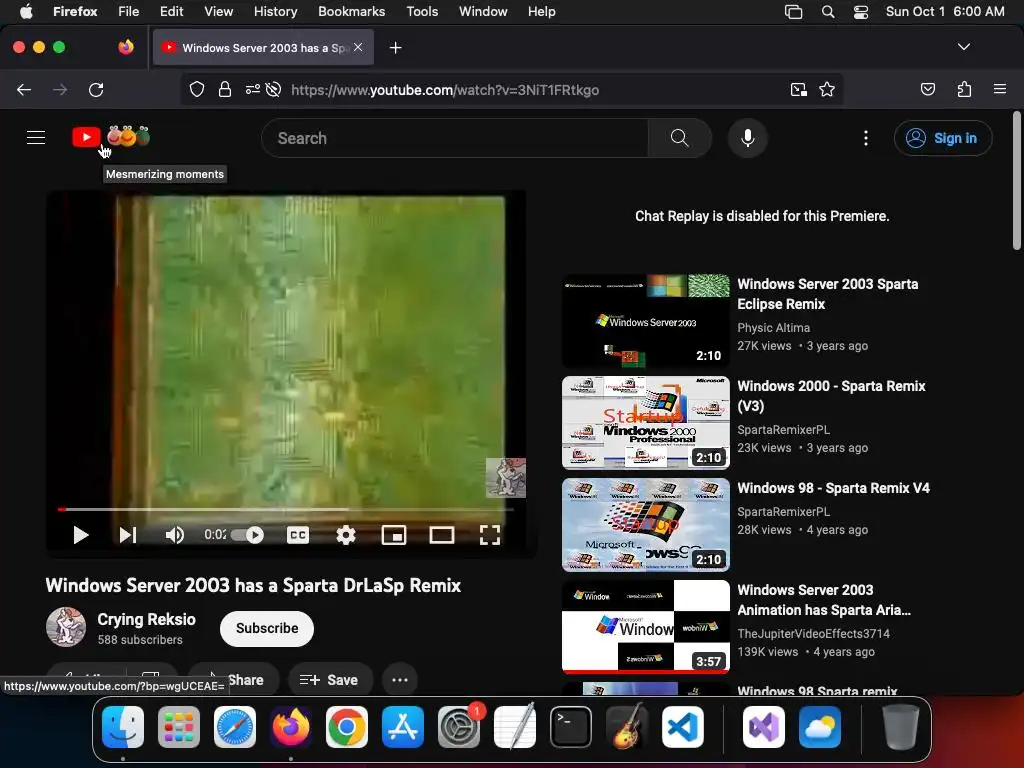
Task: Switch to theater mode
Action: click(441, 536)
